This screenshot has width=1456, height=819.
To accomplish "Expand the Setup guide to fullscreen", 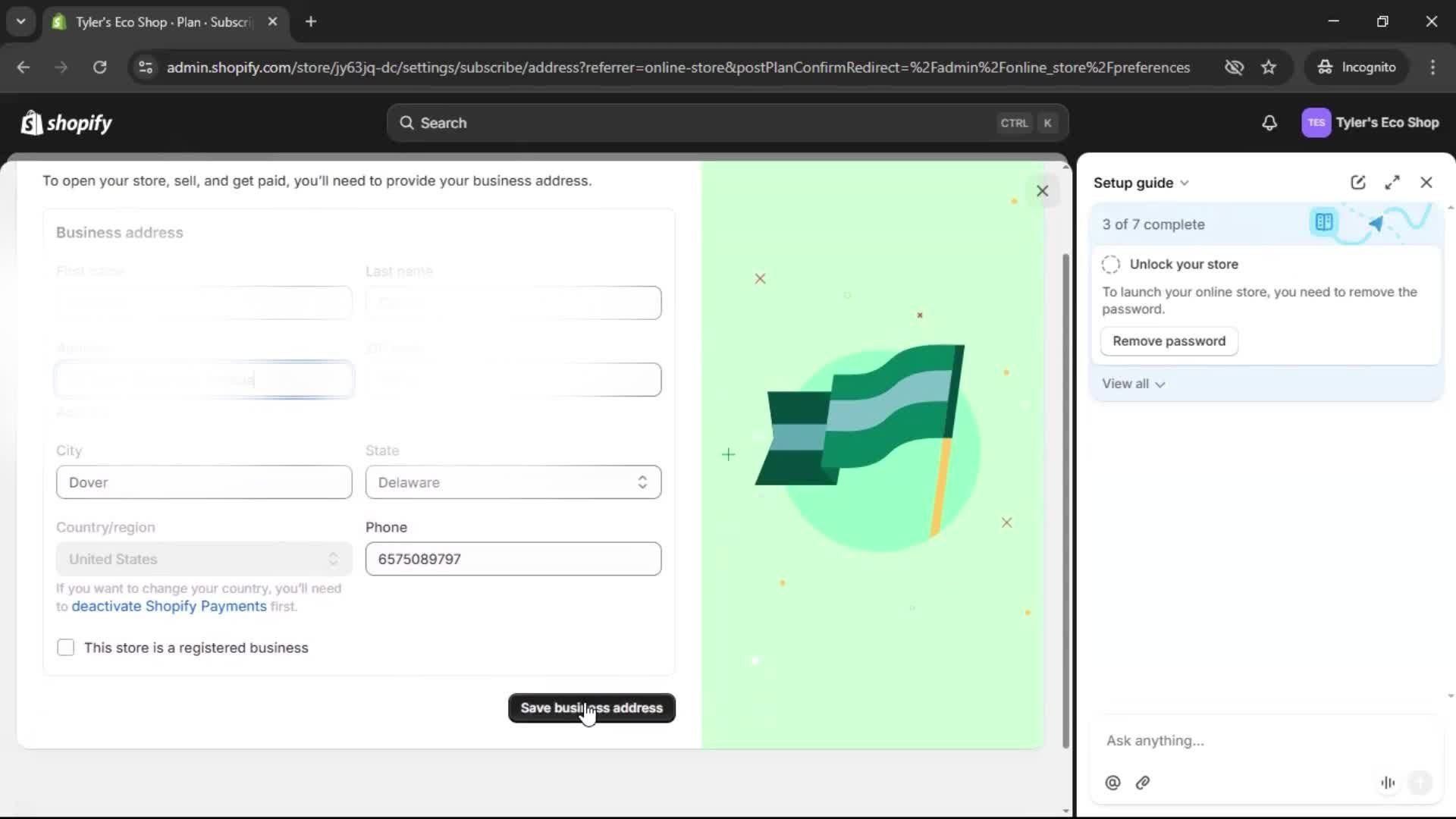I will (1392, 182).
